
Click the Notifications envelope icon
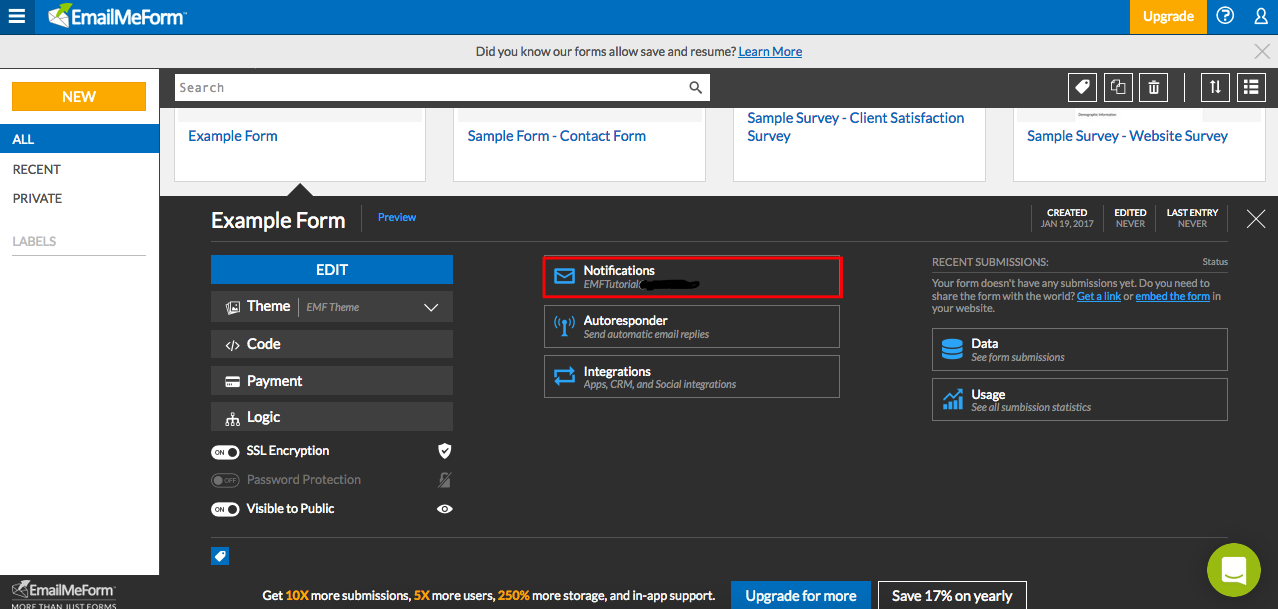(x=565, y=277)
